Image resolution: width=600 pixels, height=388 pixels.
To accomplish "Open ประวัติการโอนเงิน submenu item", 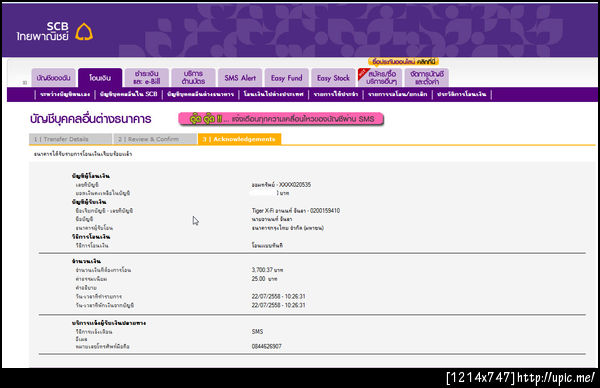I will [x=461, y=94].
